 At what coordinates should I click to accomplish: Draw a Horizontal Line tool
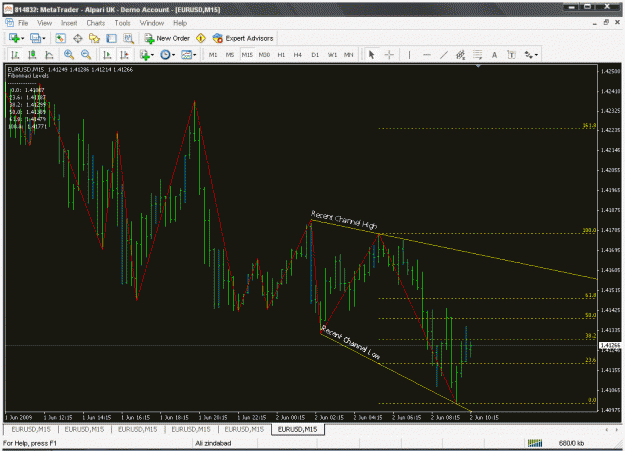tap(426, 55)
